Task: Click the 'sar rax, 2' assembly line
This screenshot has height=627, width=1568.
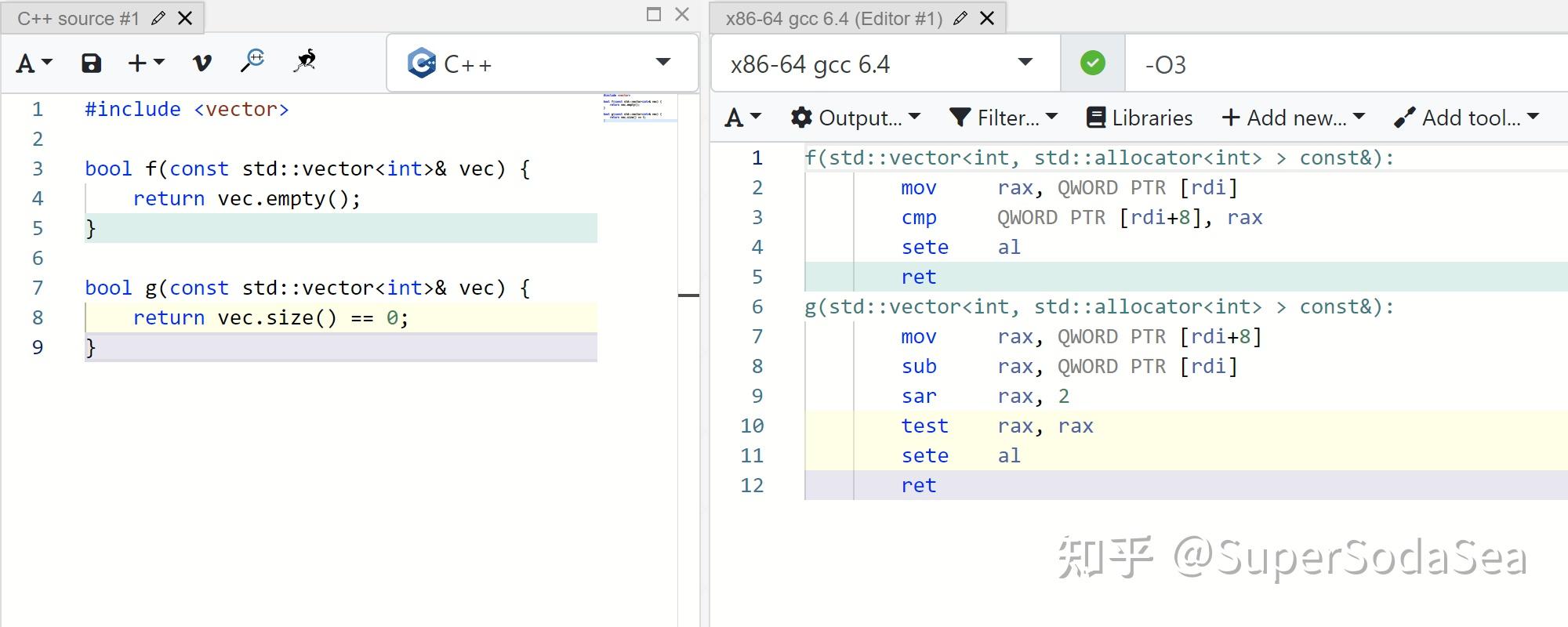Action: (x=985, y=396)
